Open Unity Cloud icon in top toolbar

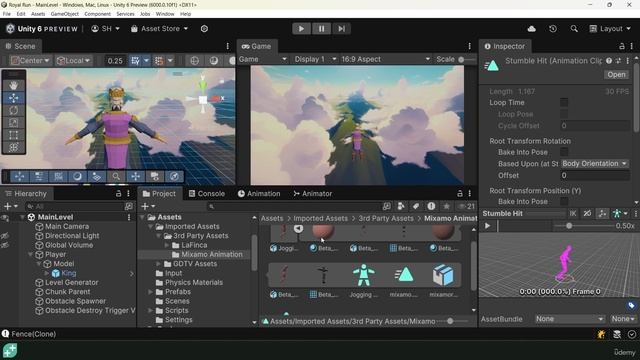coord(532,29)
